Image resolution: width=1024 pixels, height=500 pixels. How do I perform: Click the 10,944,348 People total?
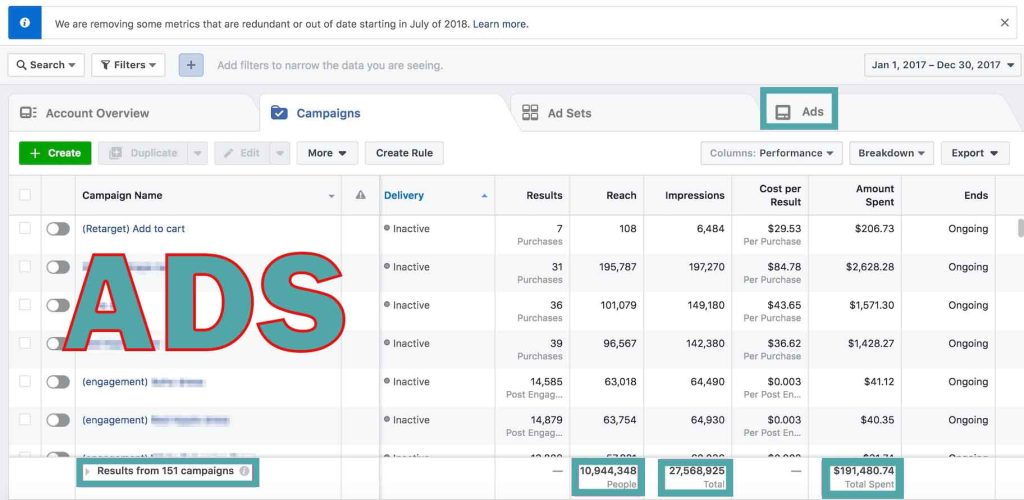pos(608,471)
